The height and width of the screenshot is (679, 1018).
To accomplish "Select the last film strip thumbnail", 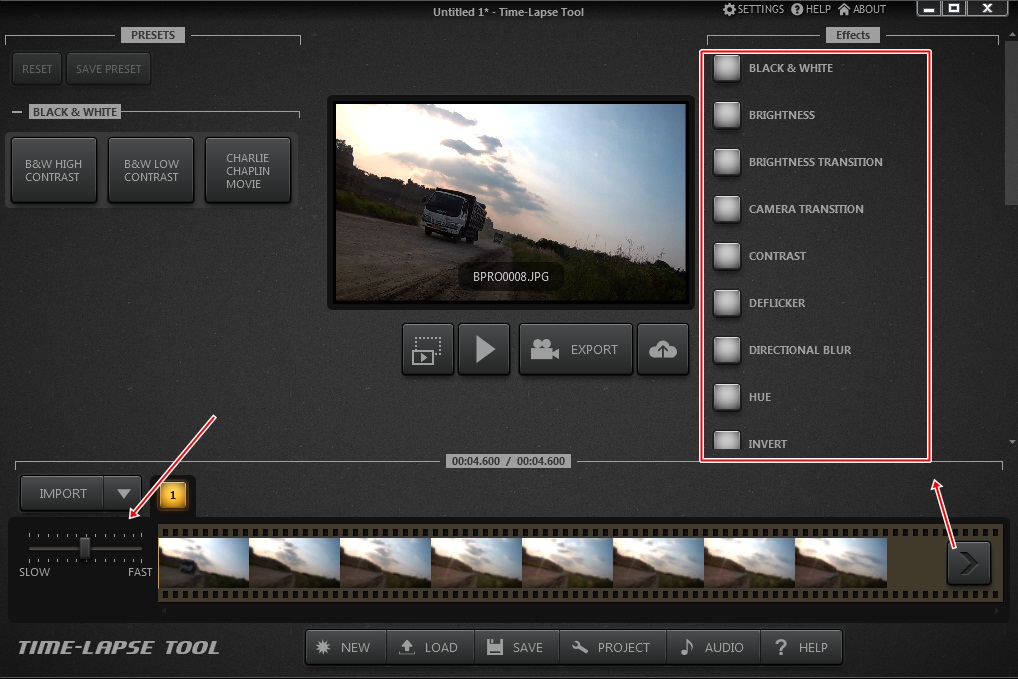I will point(841,563).
